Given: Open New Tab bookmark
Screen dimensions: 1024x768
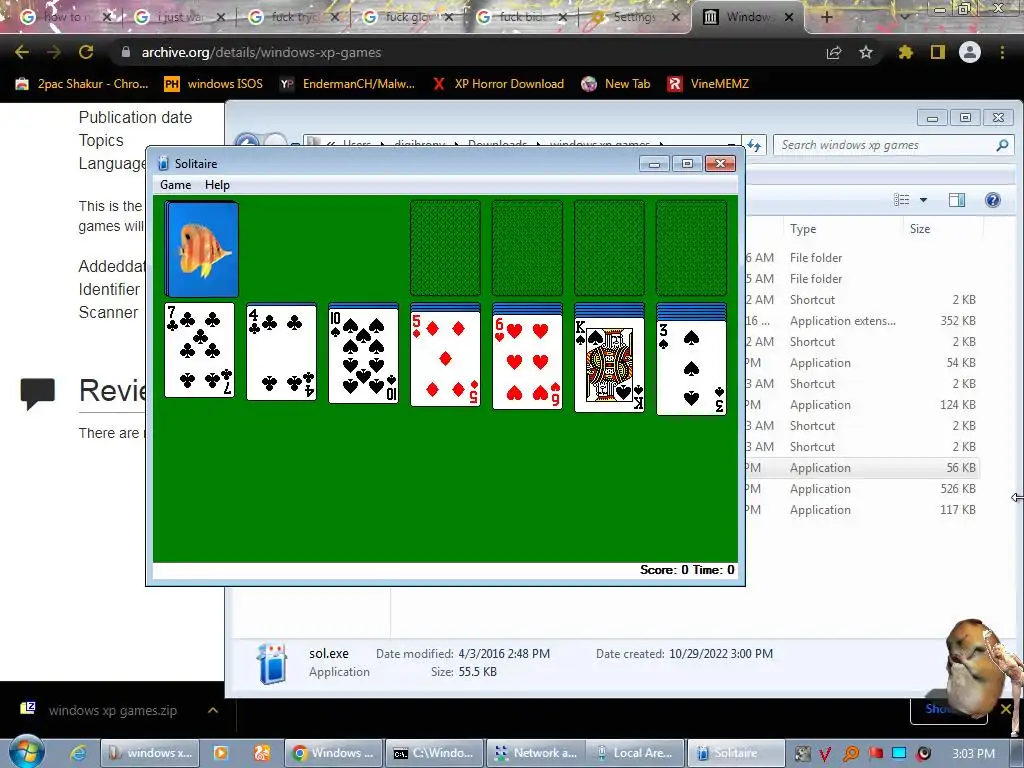Looking at the screenshot, I should coord(616,84).
